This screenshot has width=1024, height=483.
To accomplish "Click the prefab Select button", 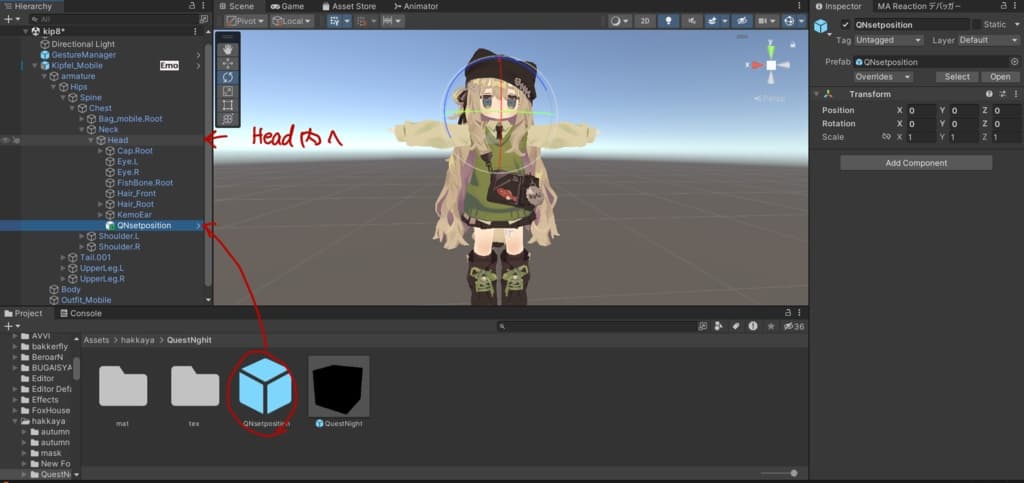I will (x=957, y=77).
